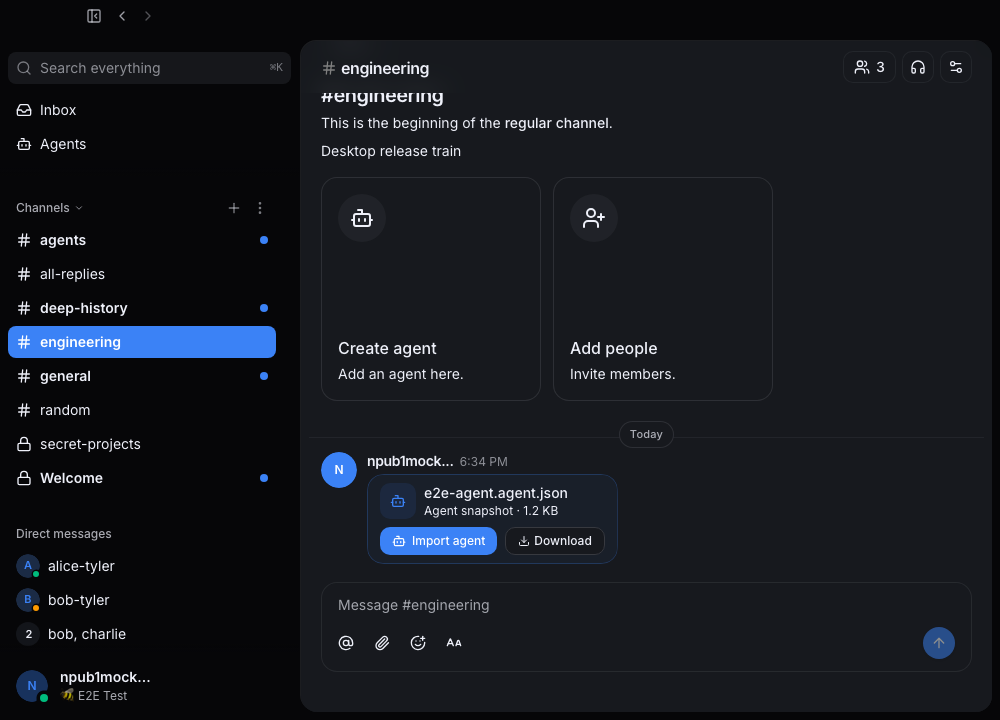Open group message bob, charlie
This screenshot has width=1000, height=720.
142,634
